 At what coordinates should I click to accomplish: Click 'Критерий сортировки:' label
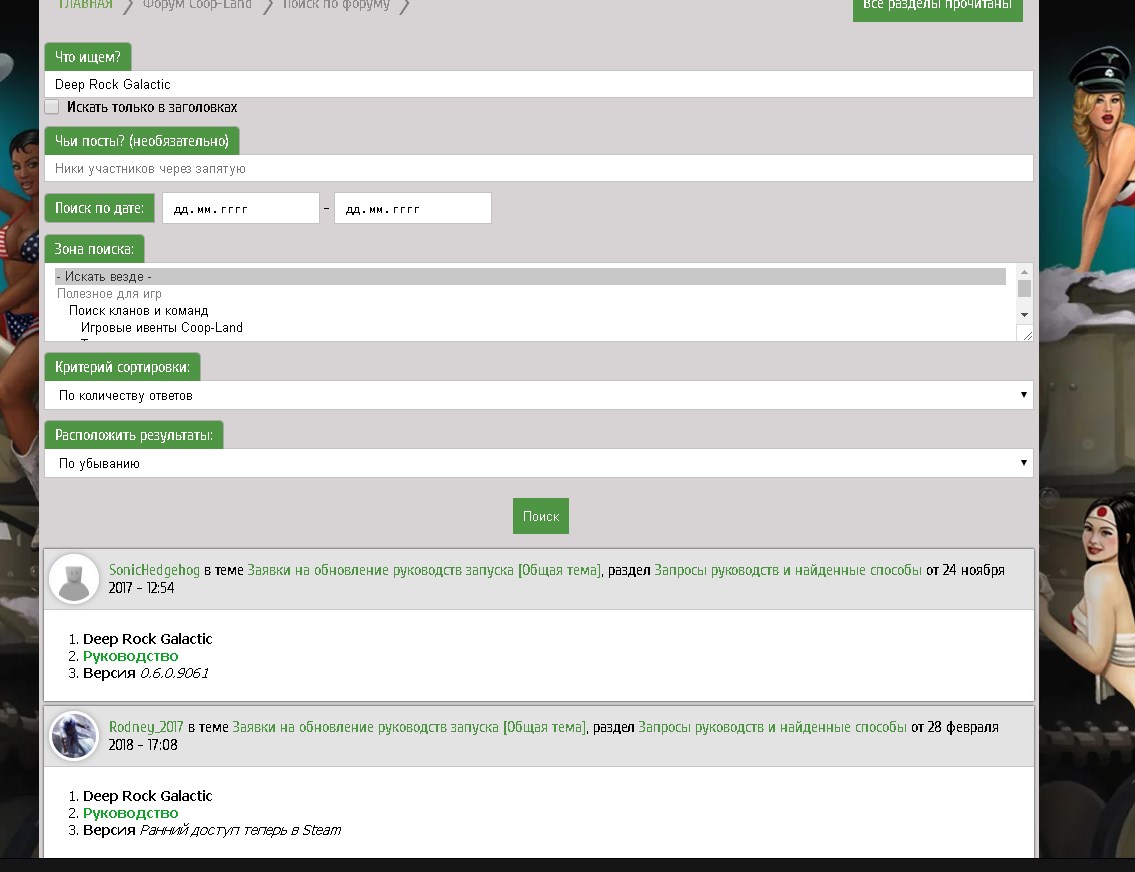point(122,367)
